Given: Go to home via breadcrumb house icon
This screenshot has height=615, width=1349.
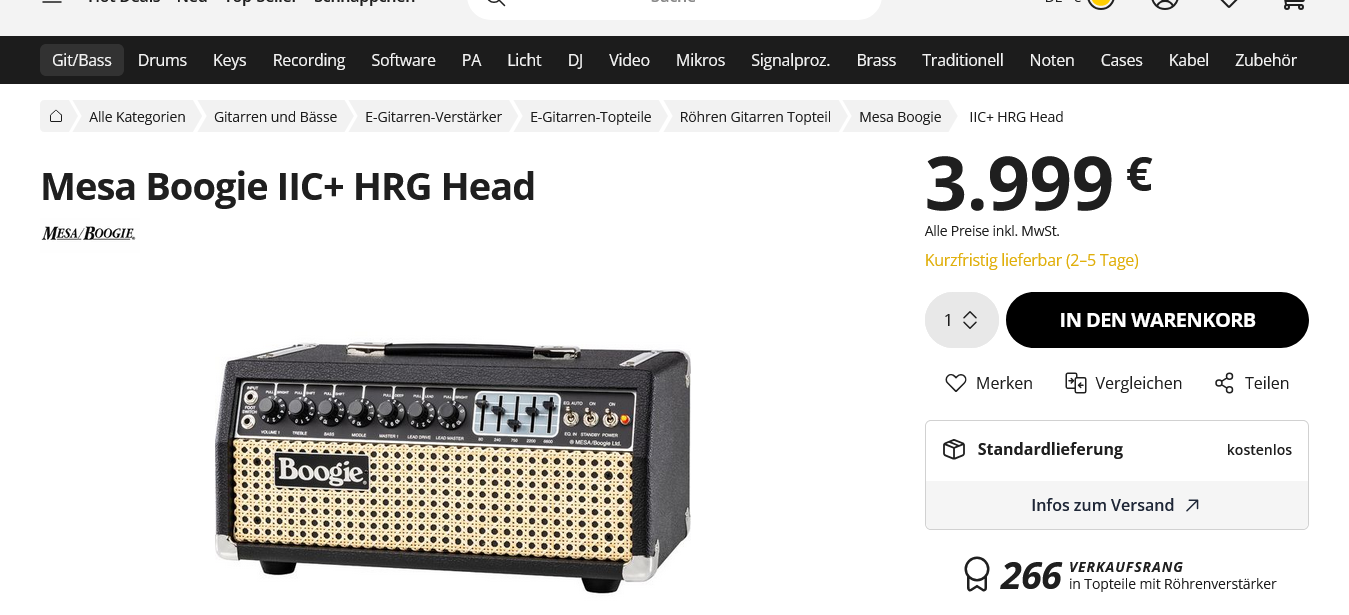Looking at the screenshot, I should (x=56, y=117).
